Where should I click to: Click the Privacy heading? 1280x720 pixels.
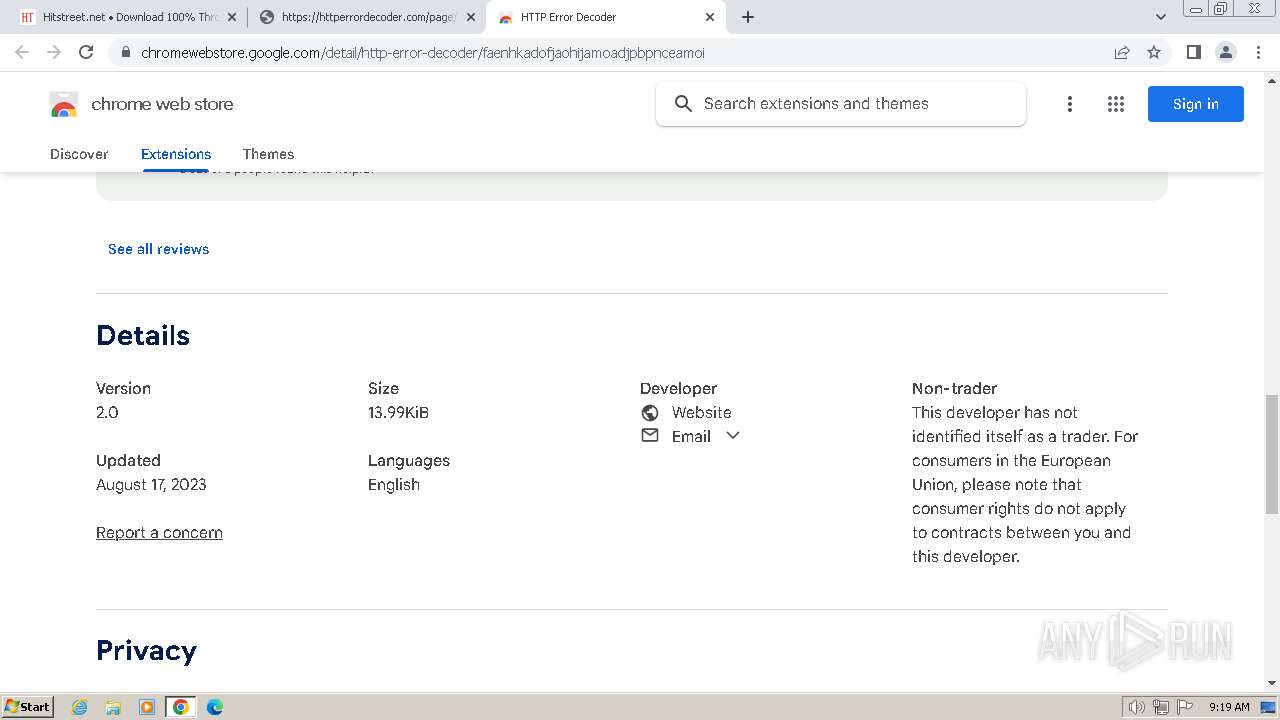(146, 651)
